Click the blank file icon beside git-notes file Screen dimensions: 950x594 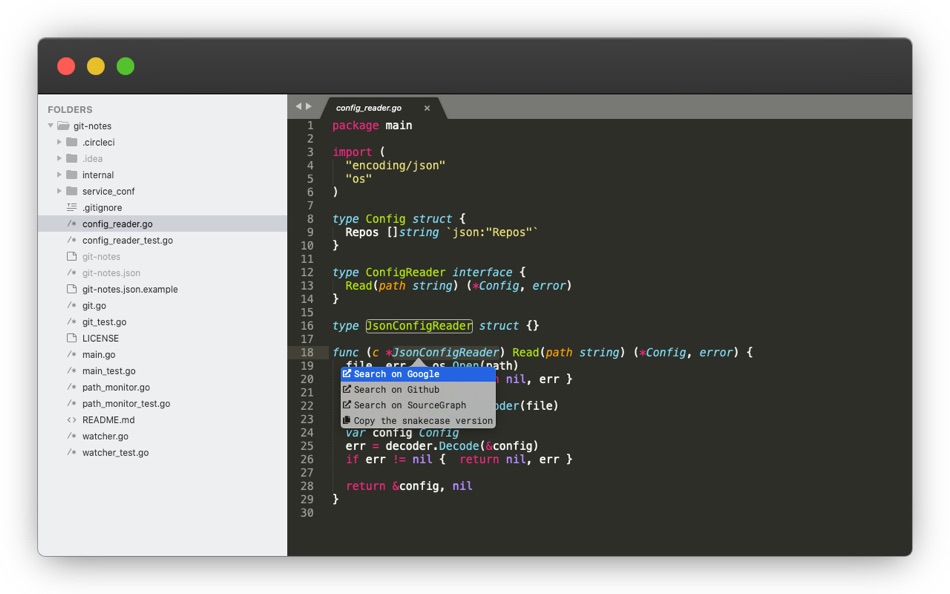click(71, 256)
